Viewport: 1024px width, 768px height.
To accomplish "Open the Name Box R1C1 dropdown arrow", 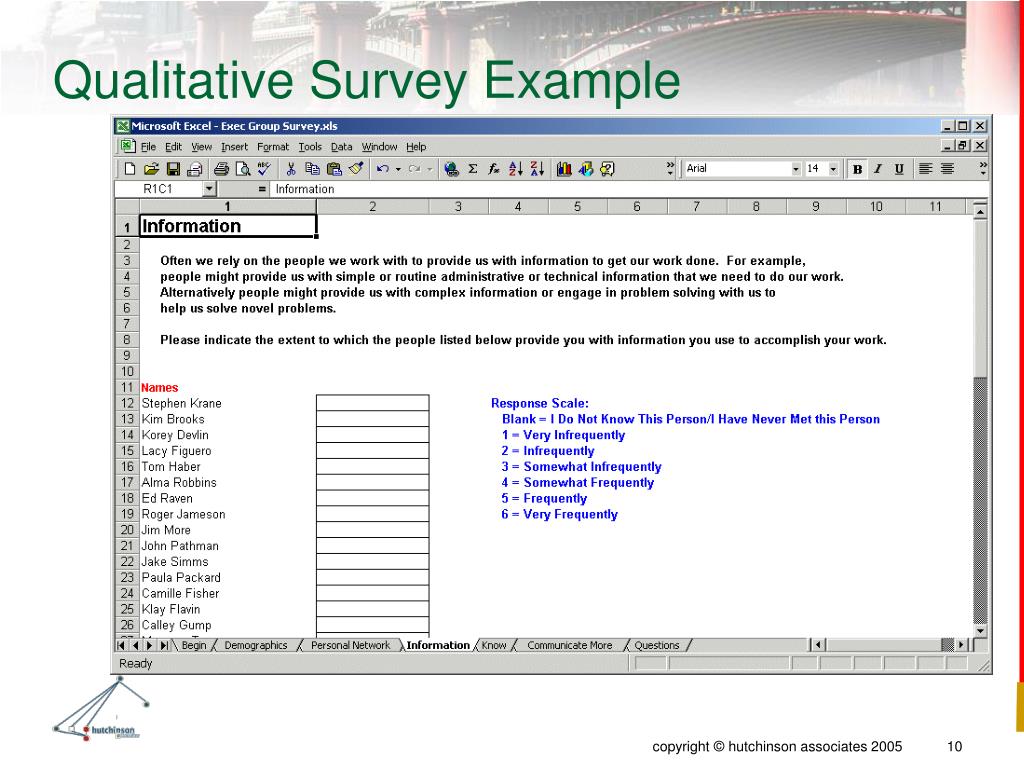I will coord(208,189).
